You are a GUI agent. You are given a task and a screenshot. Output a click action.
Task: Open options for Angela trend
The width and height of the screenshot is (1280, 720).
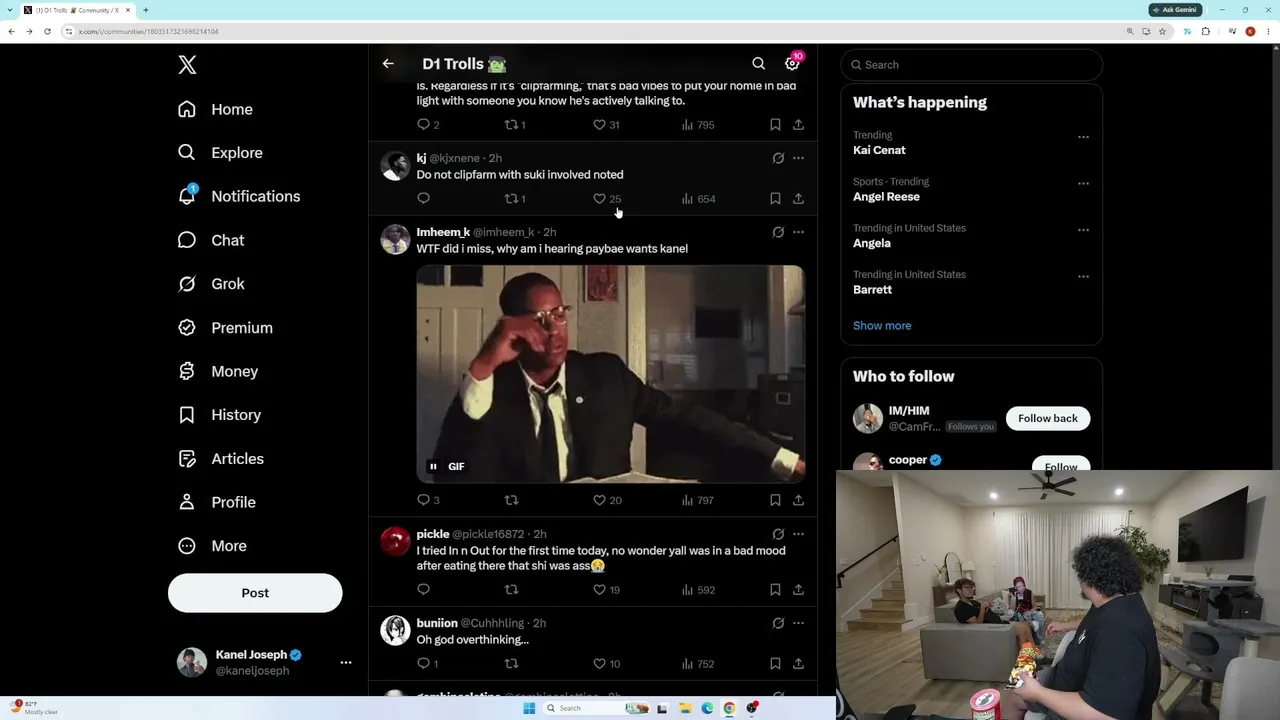1083,230
